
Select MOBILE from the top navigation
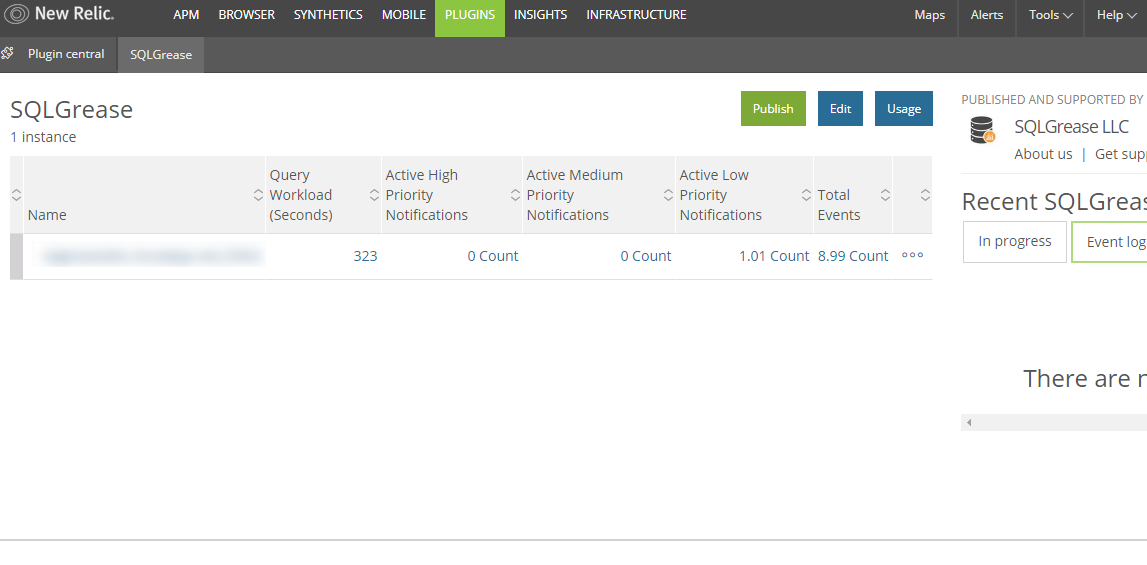point(404,15)
